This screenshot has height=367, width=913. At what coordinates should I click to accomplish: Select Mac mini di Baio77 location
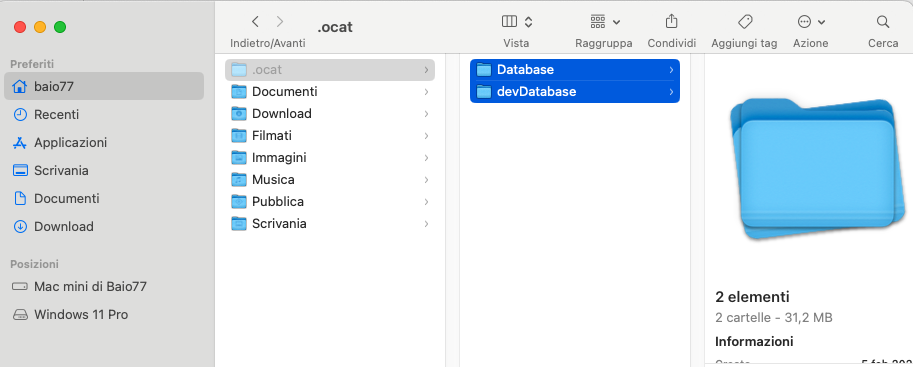[104, 286]
